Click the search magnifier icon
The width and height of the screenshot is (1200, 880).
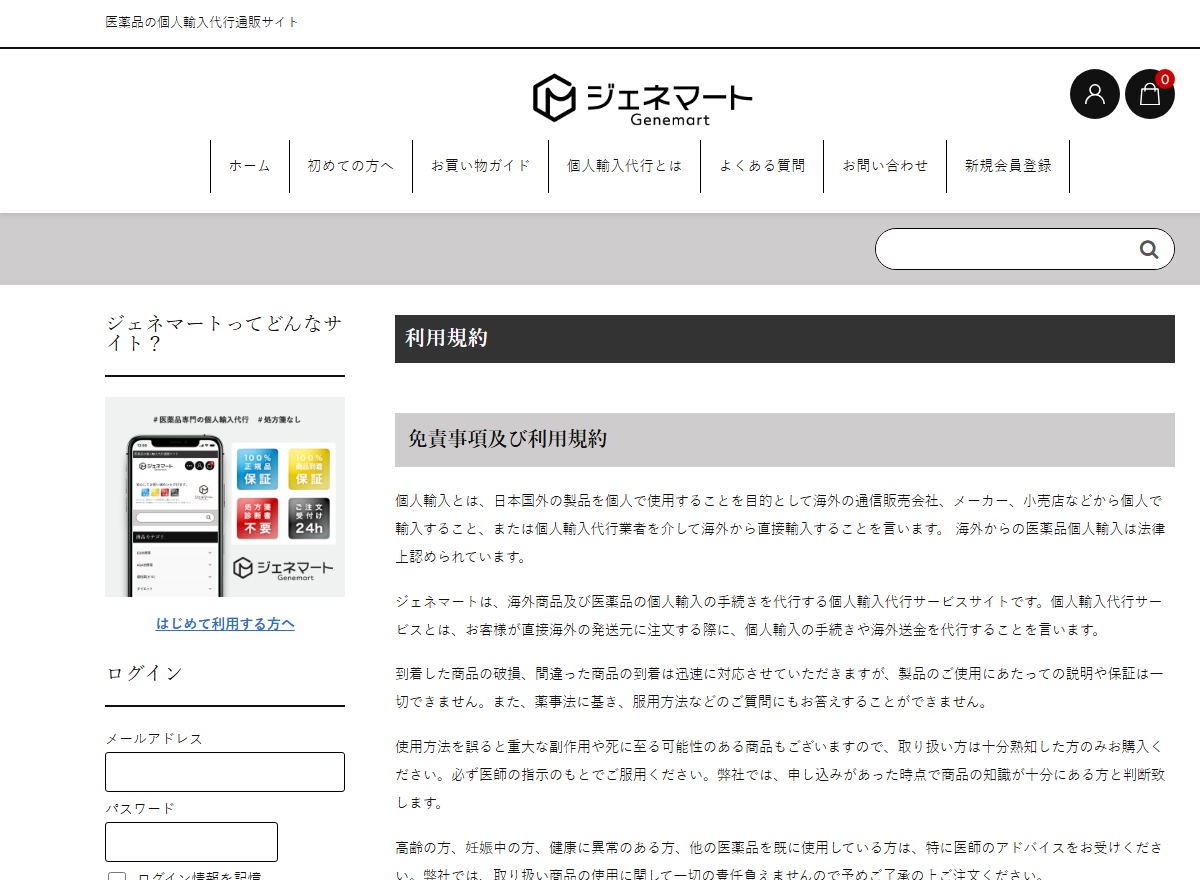1149,249
